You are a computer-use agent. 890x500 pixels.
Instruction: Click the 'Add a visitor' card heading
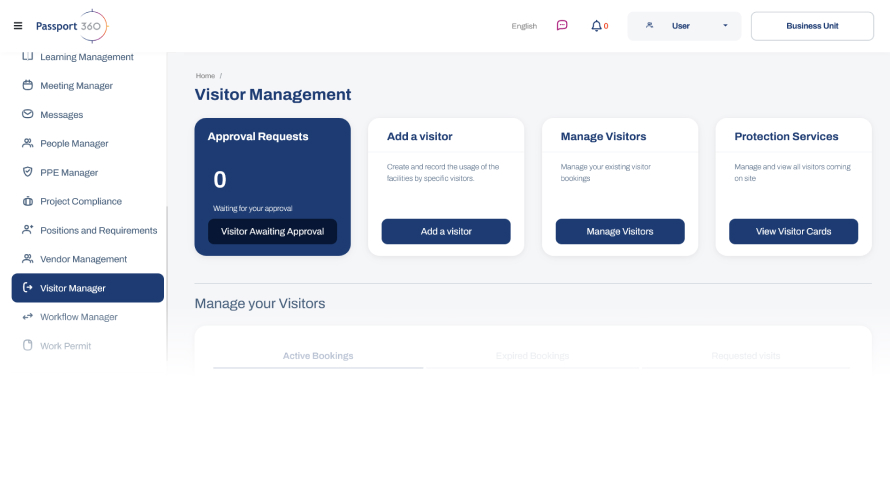click(419, 136)
